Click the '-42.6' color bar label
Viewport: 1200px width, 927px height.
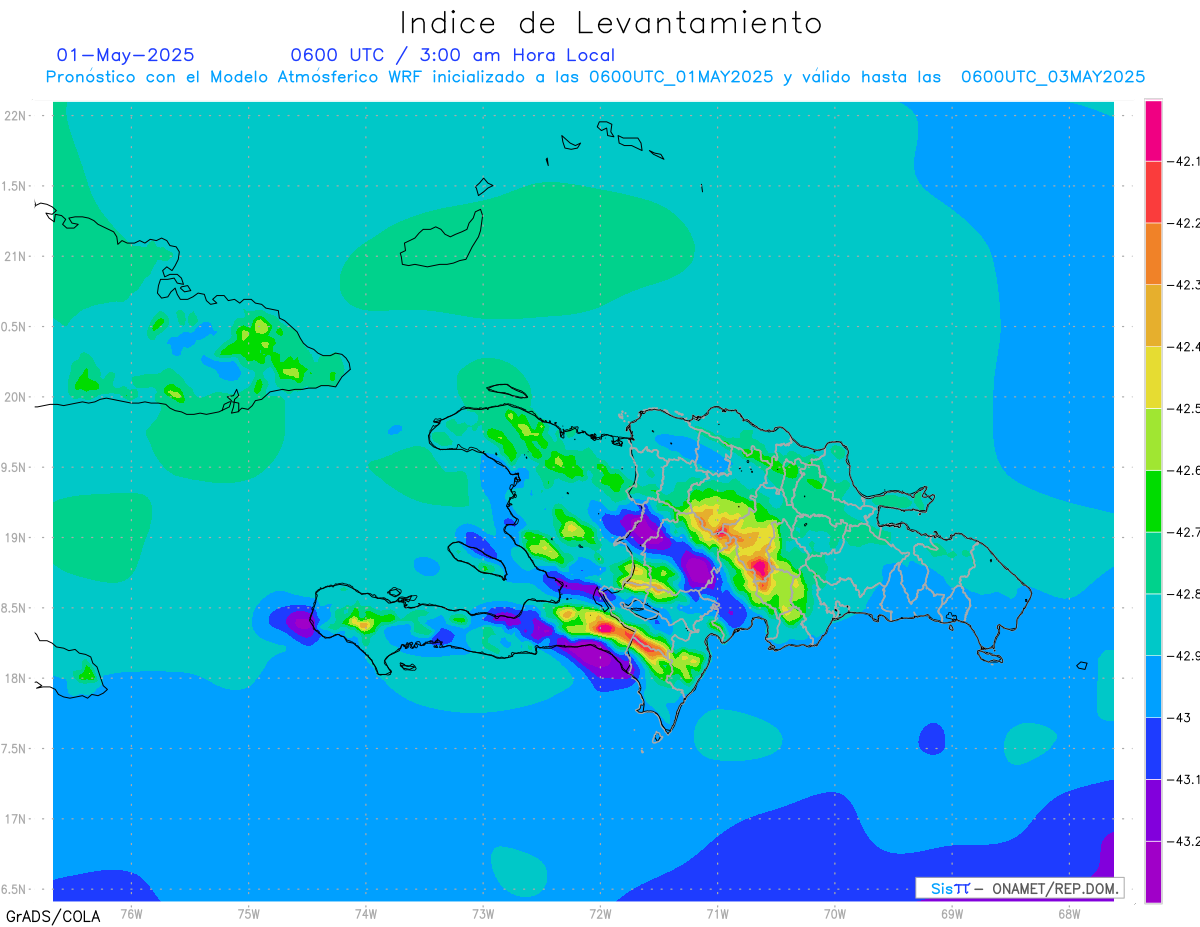point(1185,470)
